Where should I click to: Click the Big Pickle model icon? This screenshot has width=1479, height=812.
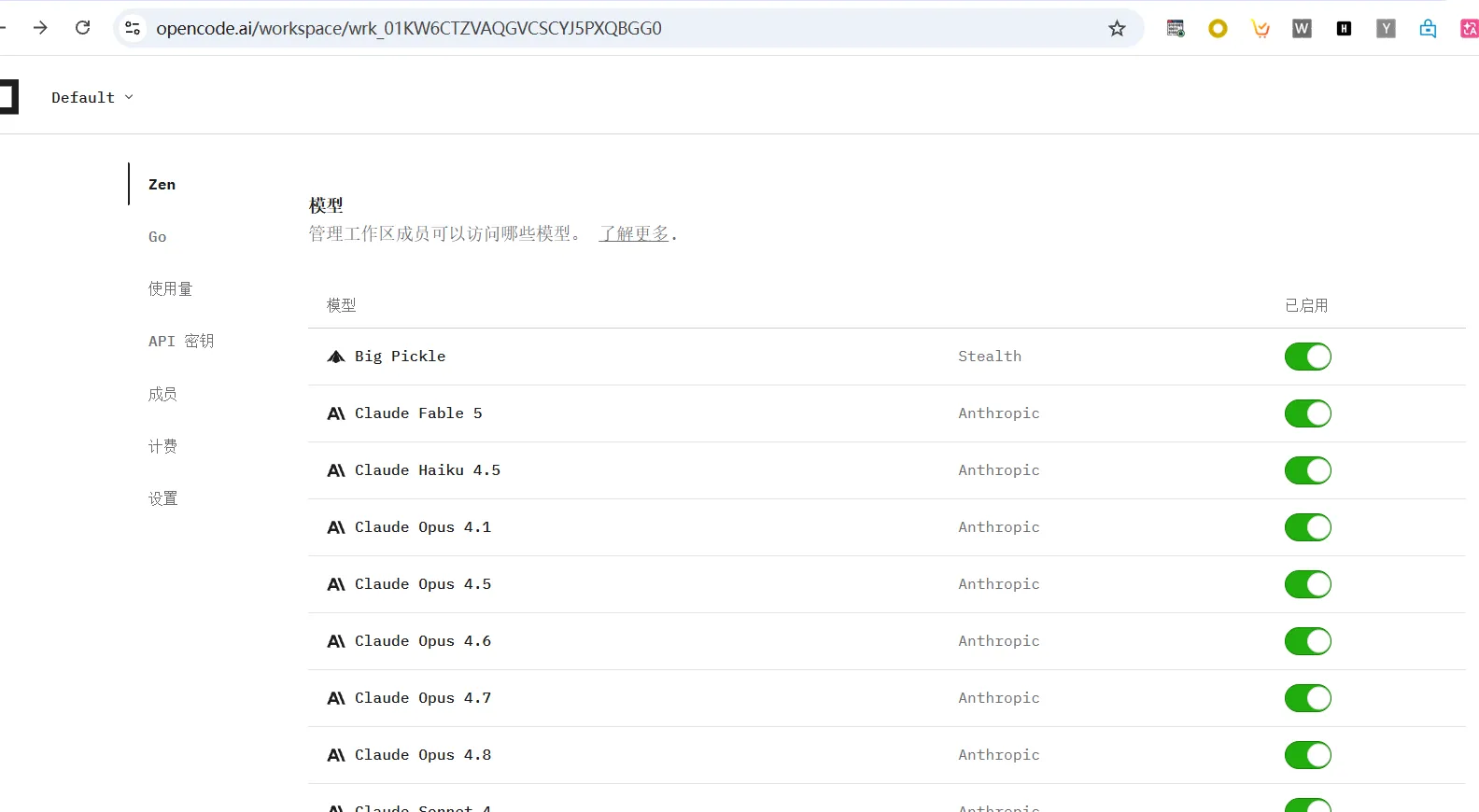(336, 357)
